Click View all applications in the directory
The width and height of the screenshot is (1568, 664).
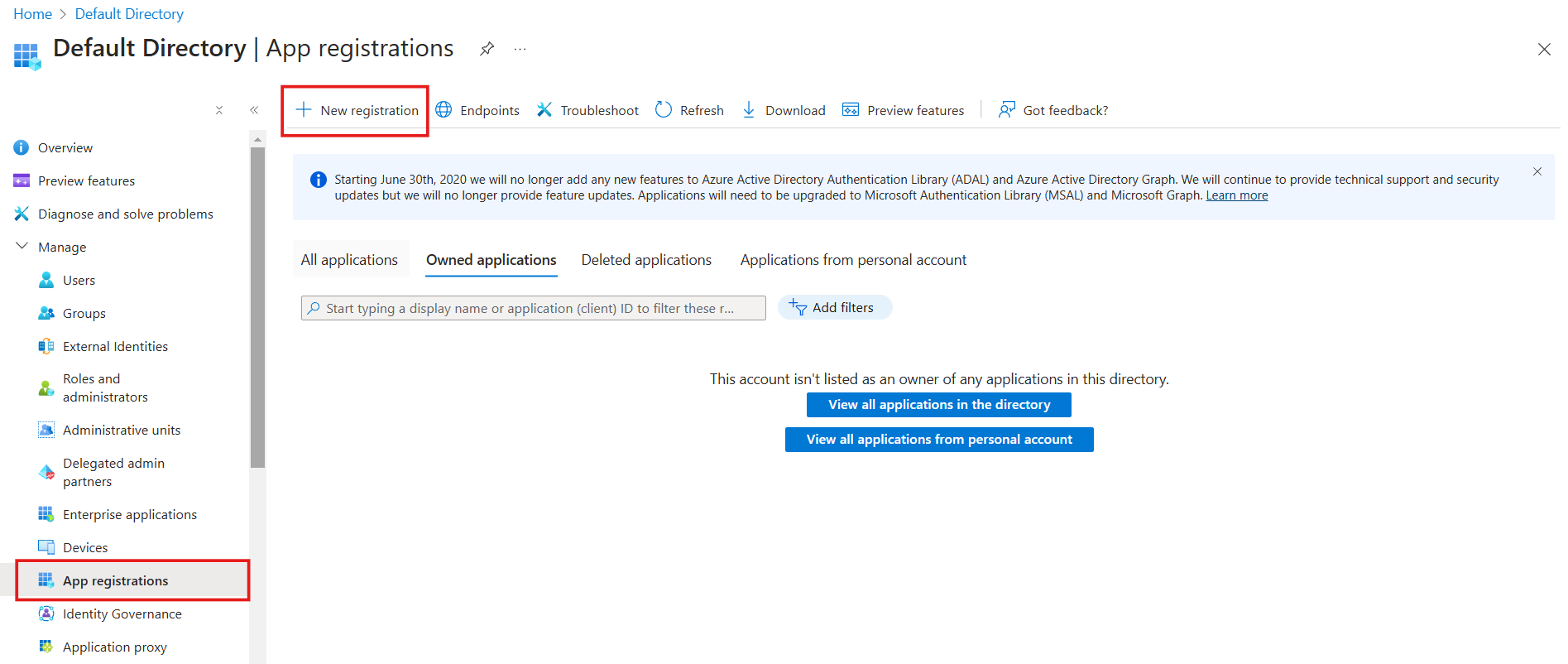[x=938, y=405]
